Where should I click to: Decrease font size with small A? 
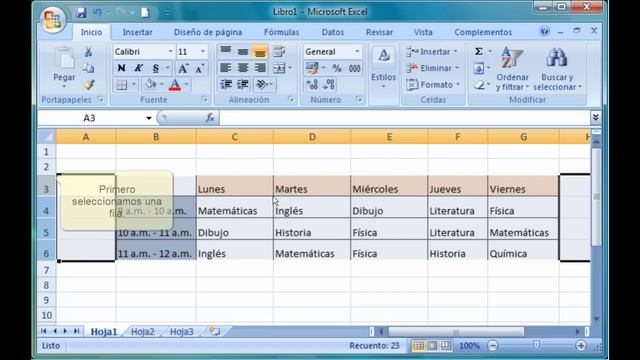200,68
